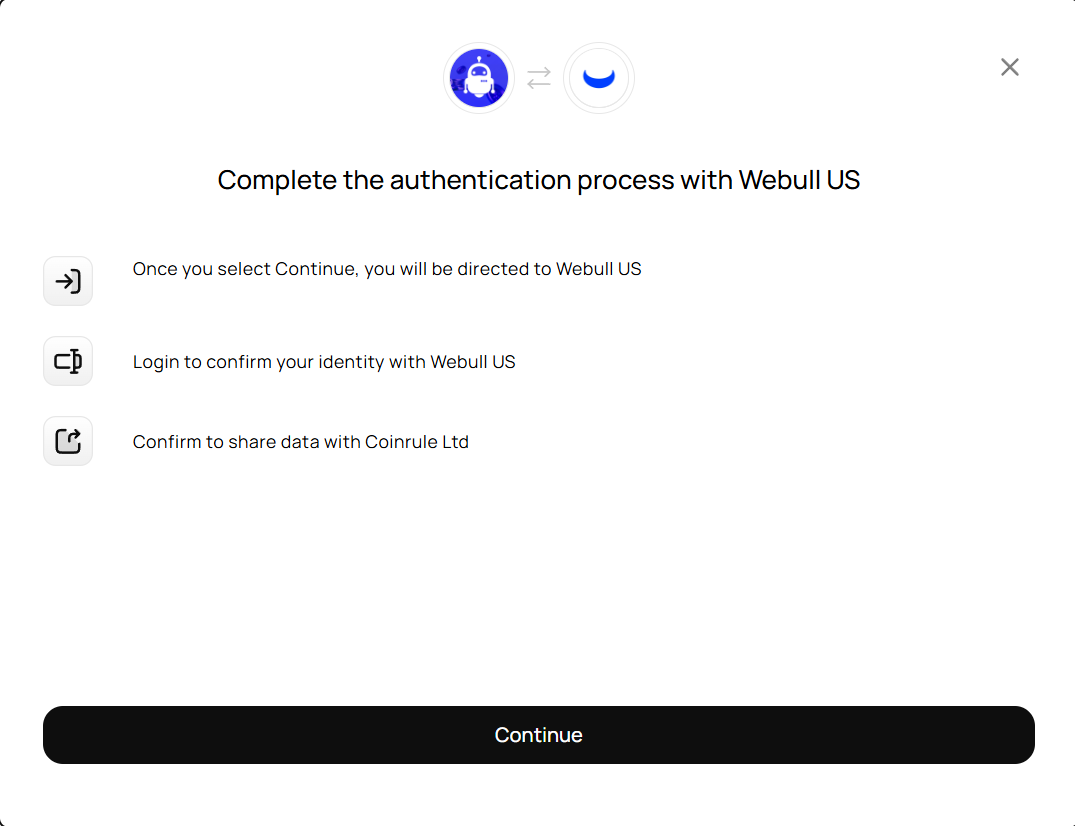This screenshot has width=1075, height=826.
Task: Click the text about being directed to Webull US
Action: coord(387,269)
